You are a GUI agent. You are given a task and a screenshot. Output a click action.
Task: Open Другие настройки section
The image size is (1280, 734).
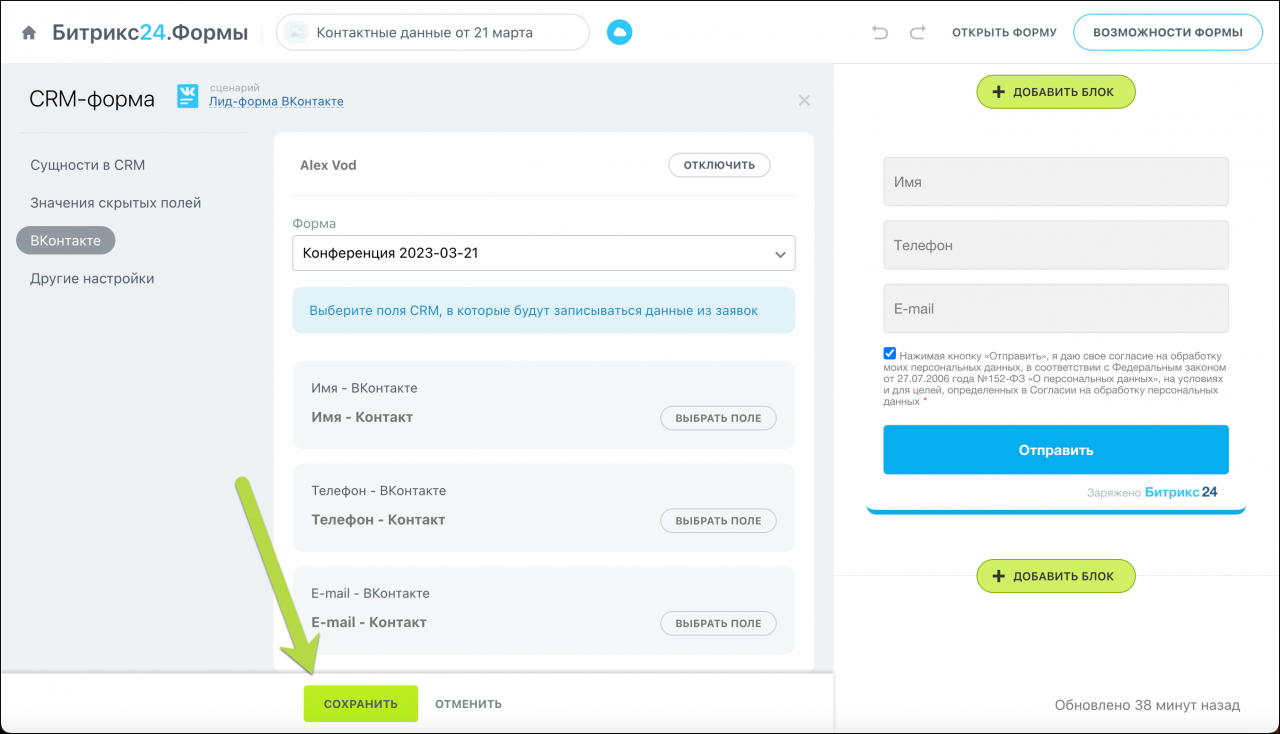92,279
